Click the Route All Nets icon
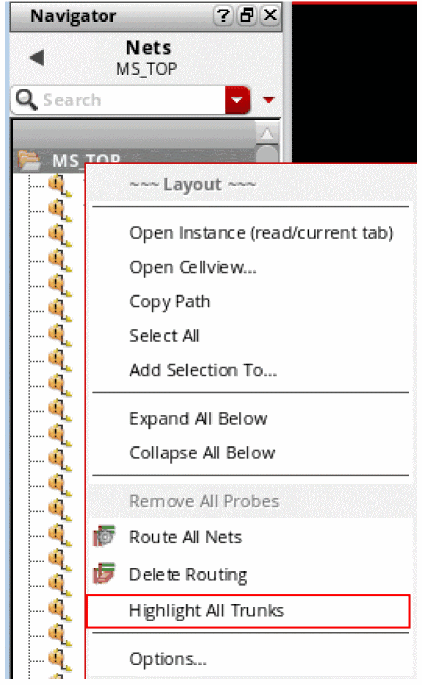The image size is (422, 685). pos(104,536)
